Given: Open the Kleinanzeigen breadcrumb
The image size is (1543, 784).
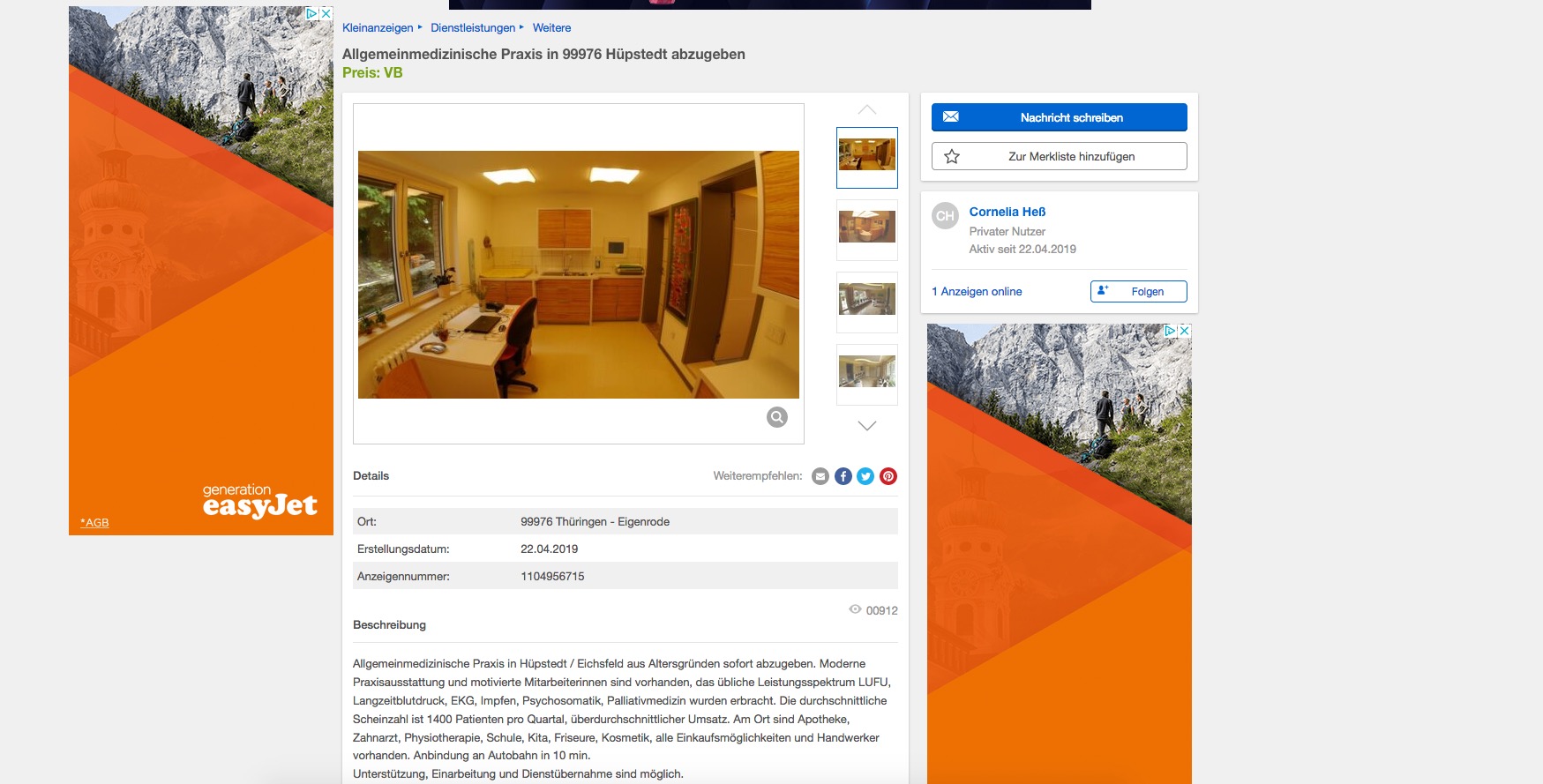Looking at the screenshot, I should click(378, 28).
